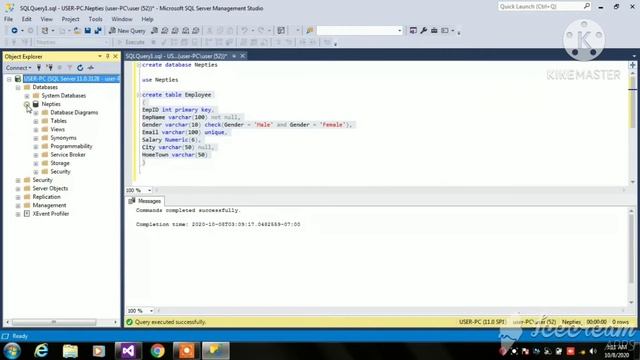Select the Synonyms tree item
This screenshot has width=640, height=360.
point(63,138)
